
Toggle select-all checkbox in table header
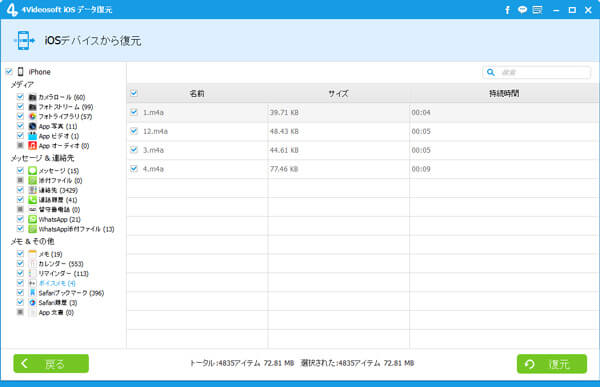click(x=134, y=93)
